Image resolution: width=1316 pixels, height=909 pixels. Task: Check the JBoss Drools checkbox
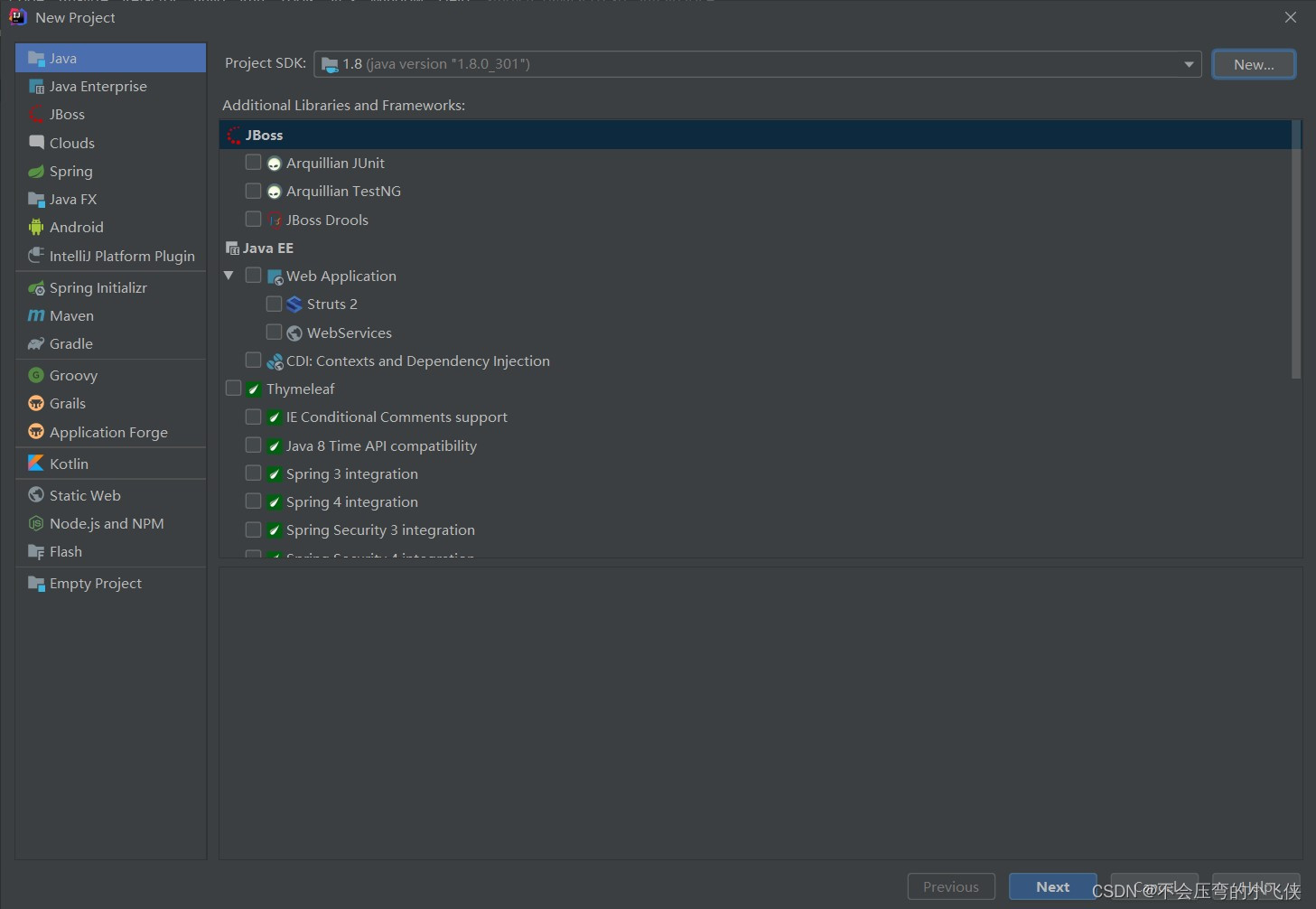253,219
